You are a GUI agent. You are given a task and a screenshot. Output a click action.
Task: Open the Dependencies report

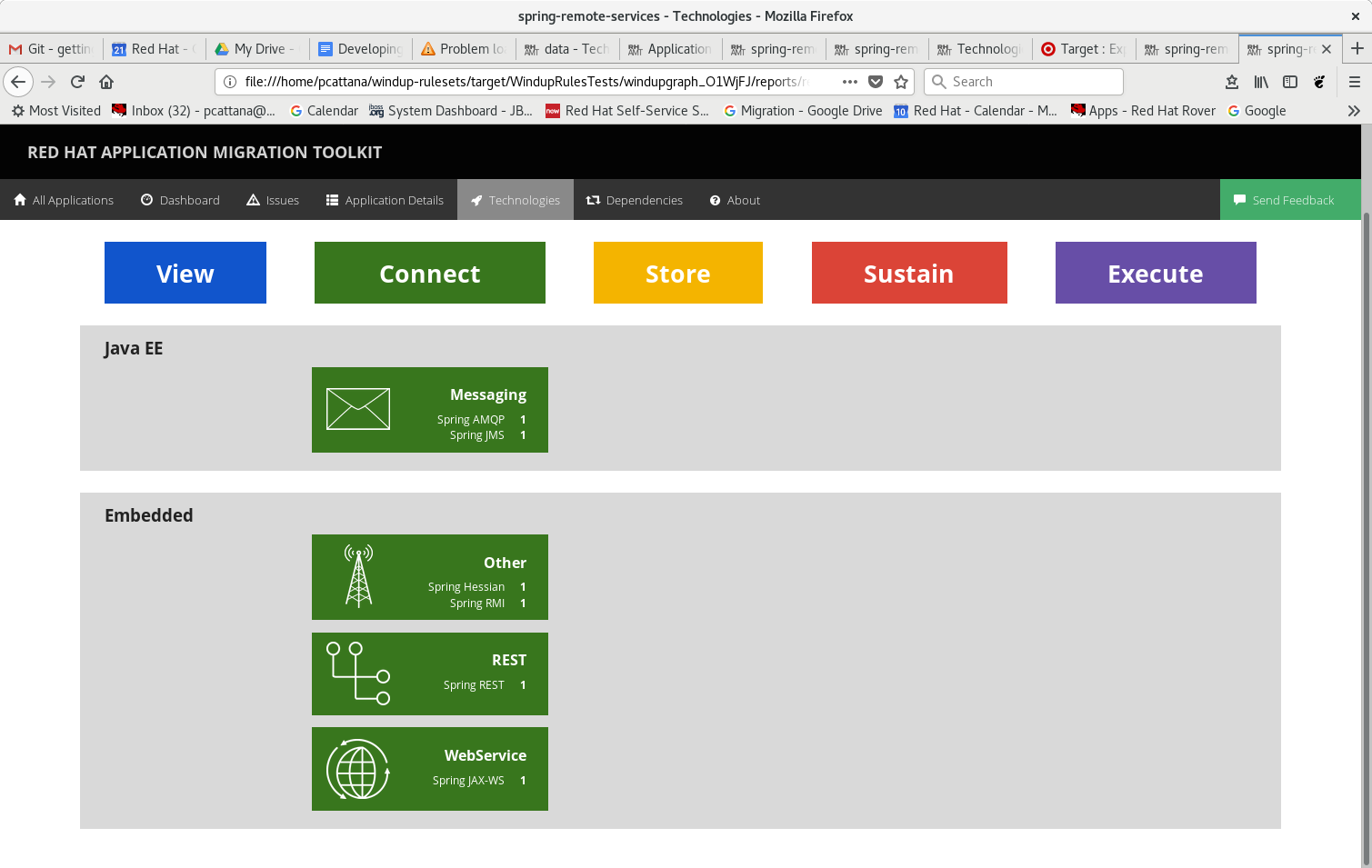pos(635,200)
